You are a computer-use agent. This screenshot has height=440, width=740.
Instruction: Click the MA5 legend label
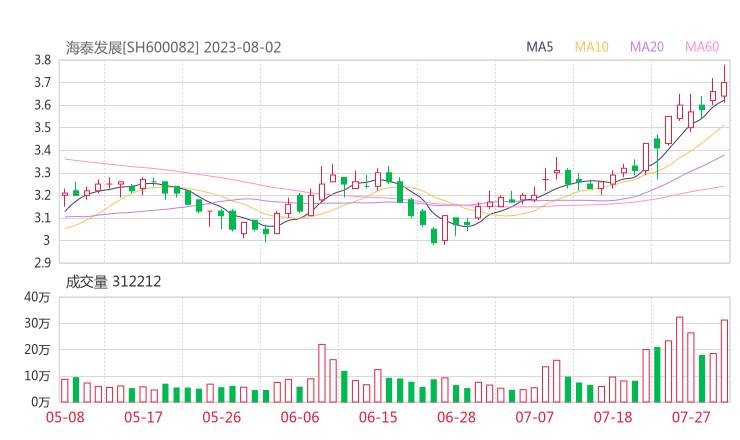(x=539, y=47)
